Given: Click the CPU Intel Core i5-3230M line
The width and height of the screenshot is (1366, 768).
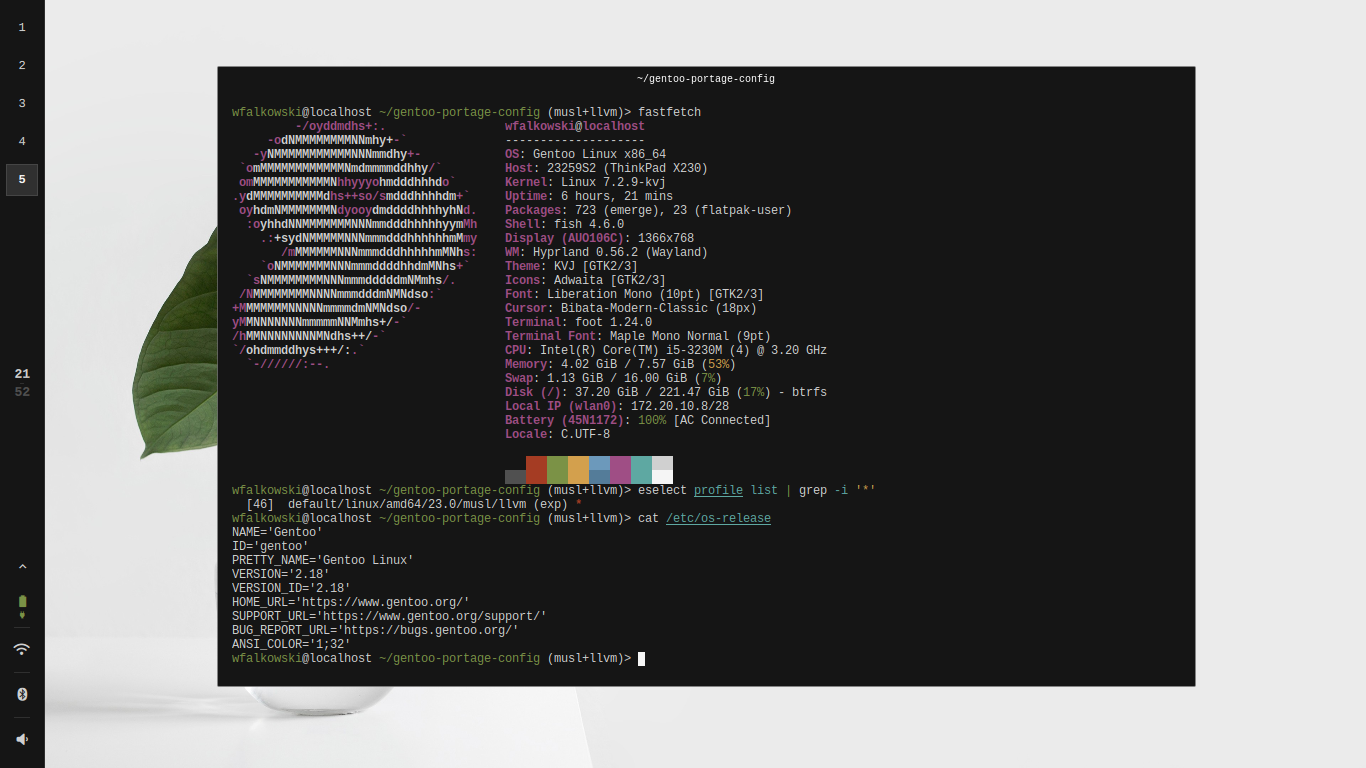Looking at the screenshot, I should tap(666, 350).
